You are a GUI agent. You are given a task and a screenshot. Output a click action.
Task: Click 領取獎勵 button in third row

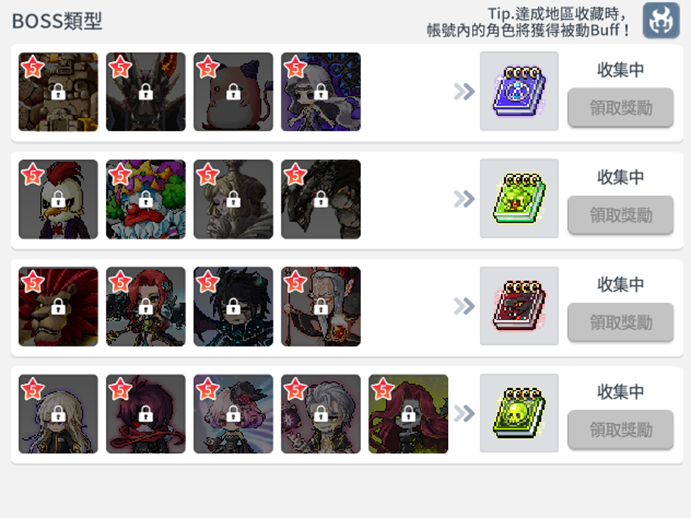pyautogui.click(x=620, y=322)
